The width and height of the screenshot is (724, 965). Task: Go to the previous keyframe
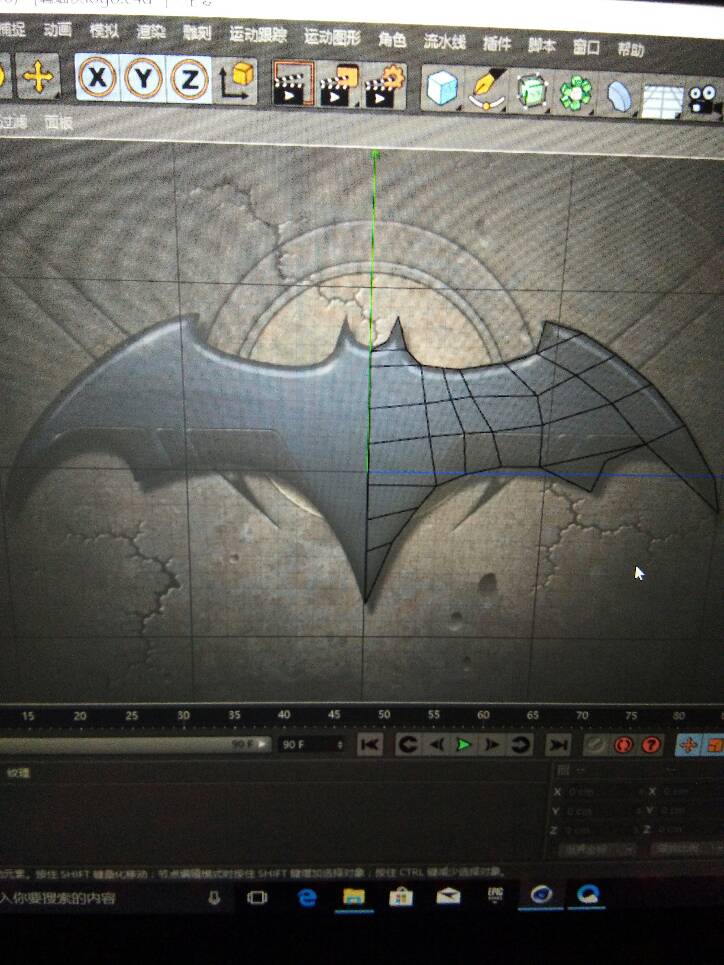(407, 745)
